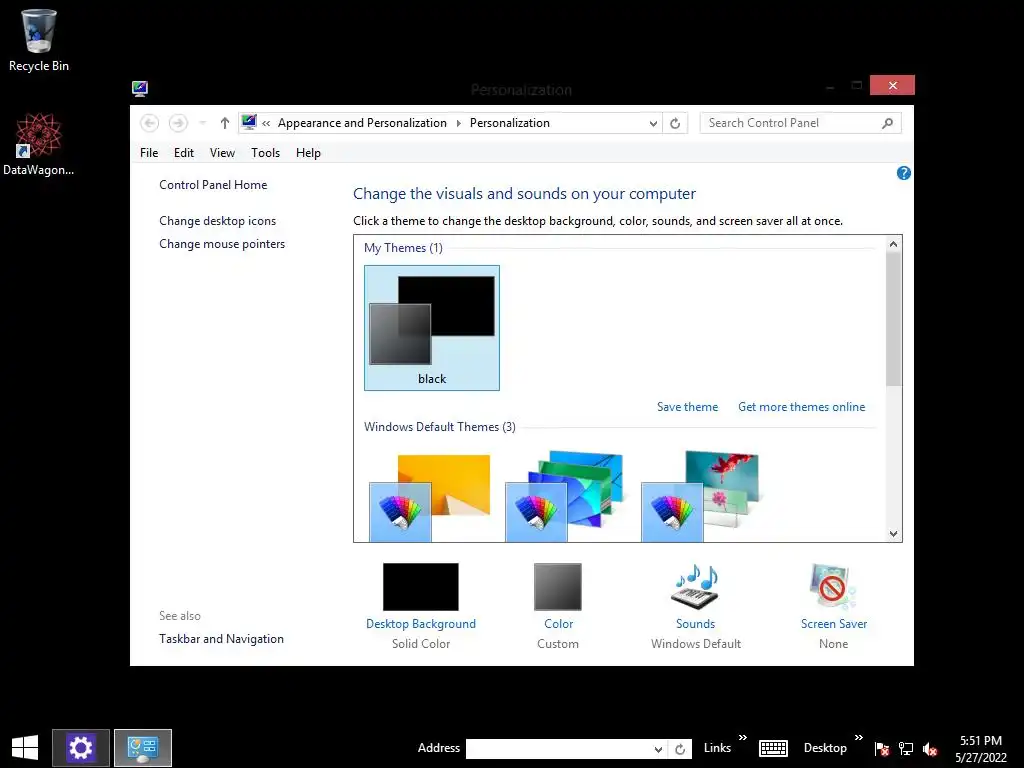Open the Tools menu
The height and width of the screenshot is (768, 1024).
(x=265, y=153)
